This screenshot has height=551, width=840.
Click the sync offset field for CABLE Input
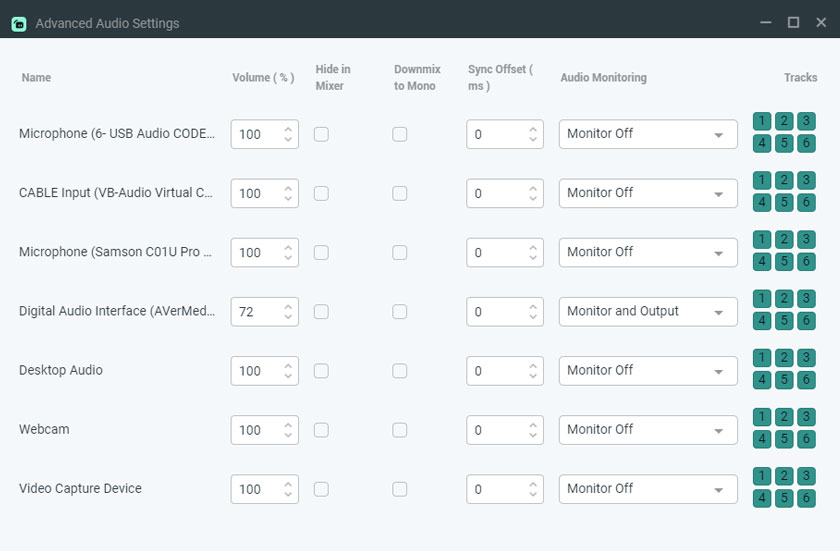[x=495, y=194]
